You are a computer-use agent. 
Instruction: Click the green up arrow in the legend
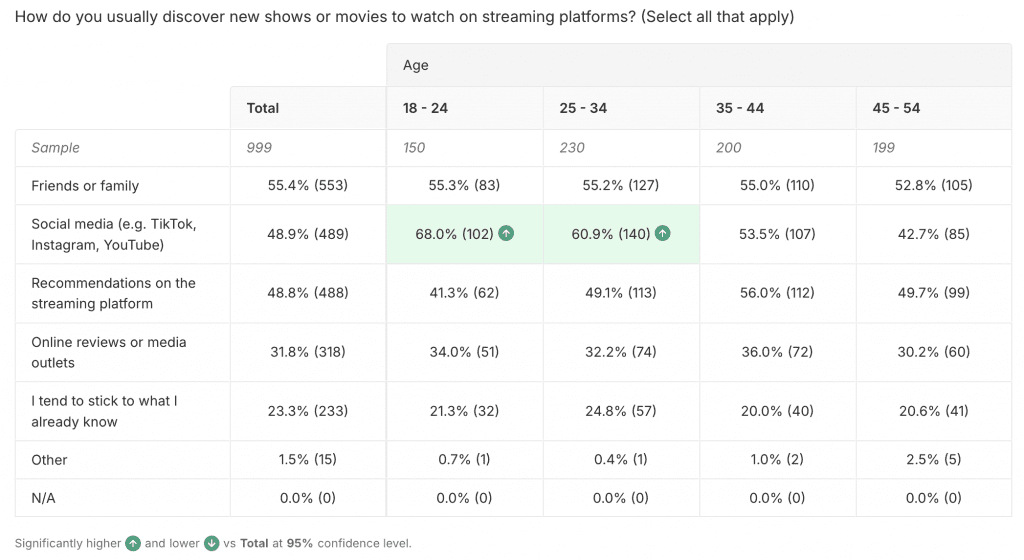point(133,543)
